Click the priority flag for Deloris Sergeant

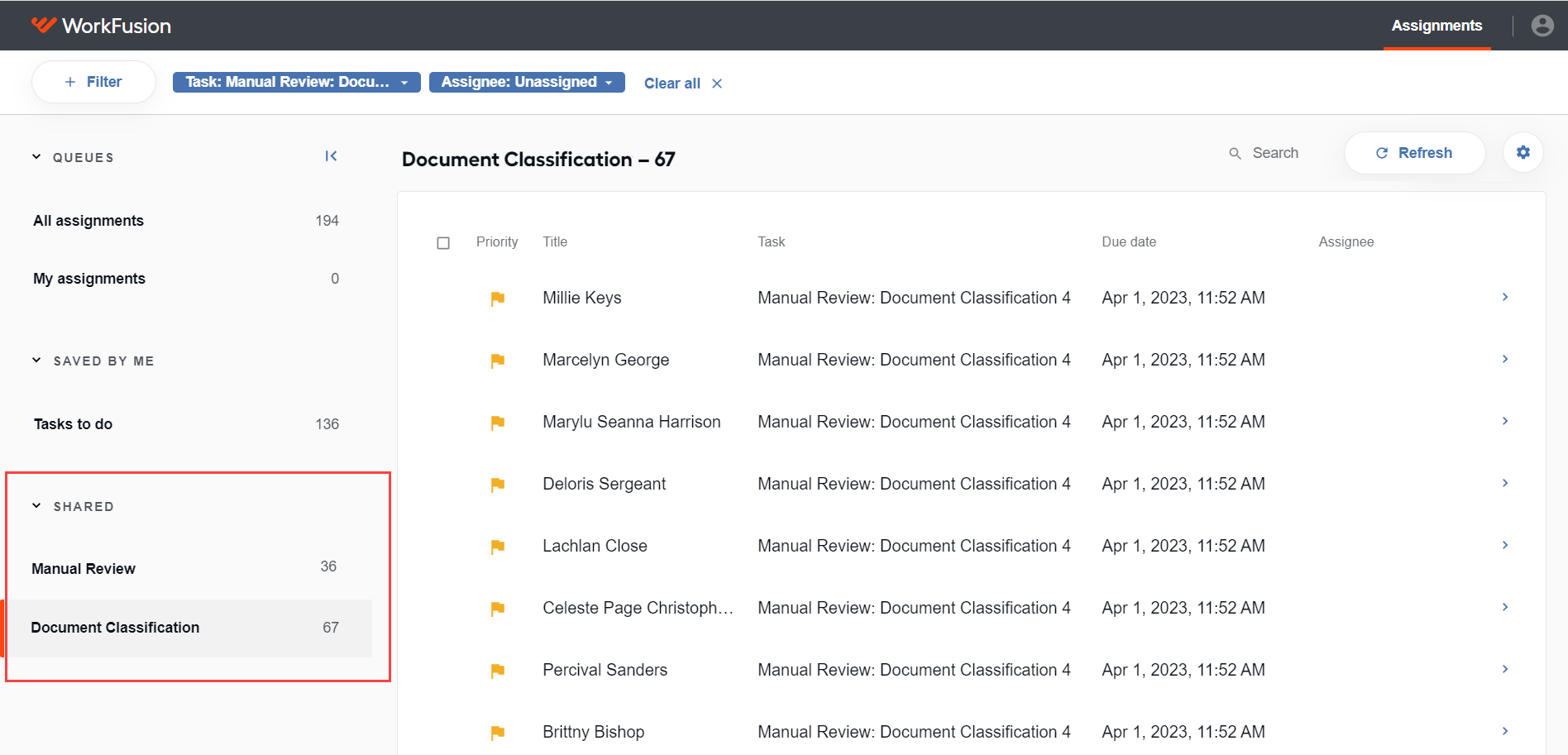coord(498,485)
